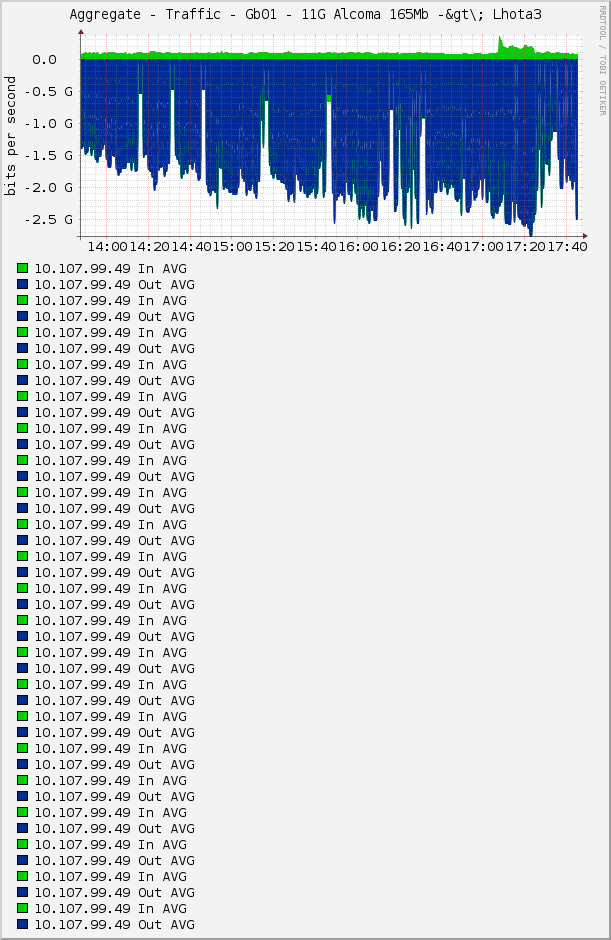This screenshot has height=940, width=611.
Task: Click the 15:40 time label
Action: (317, 247)
